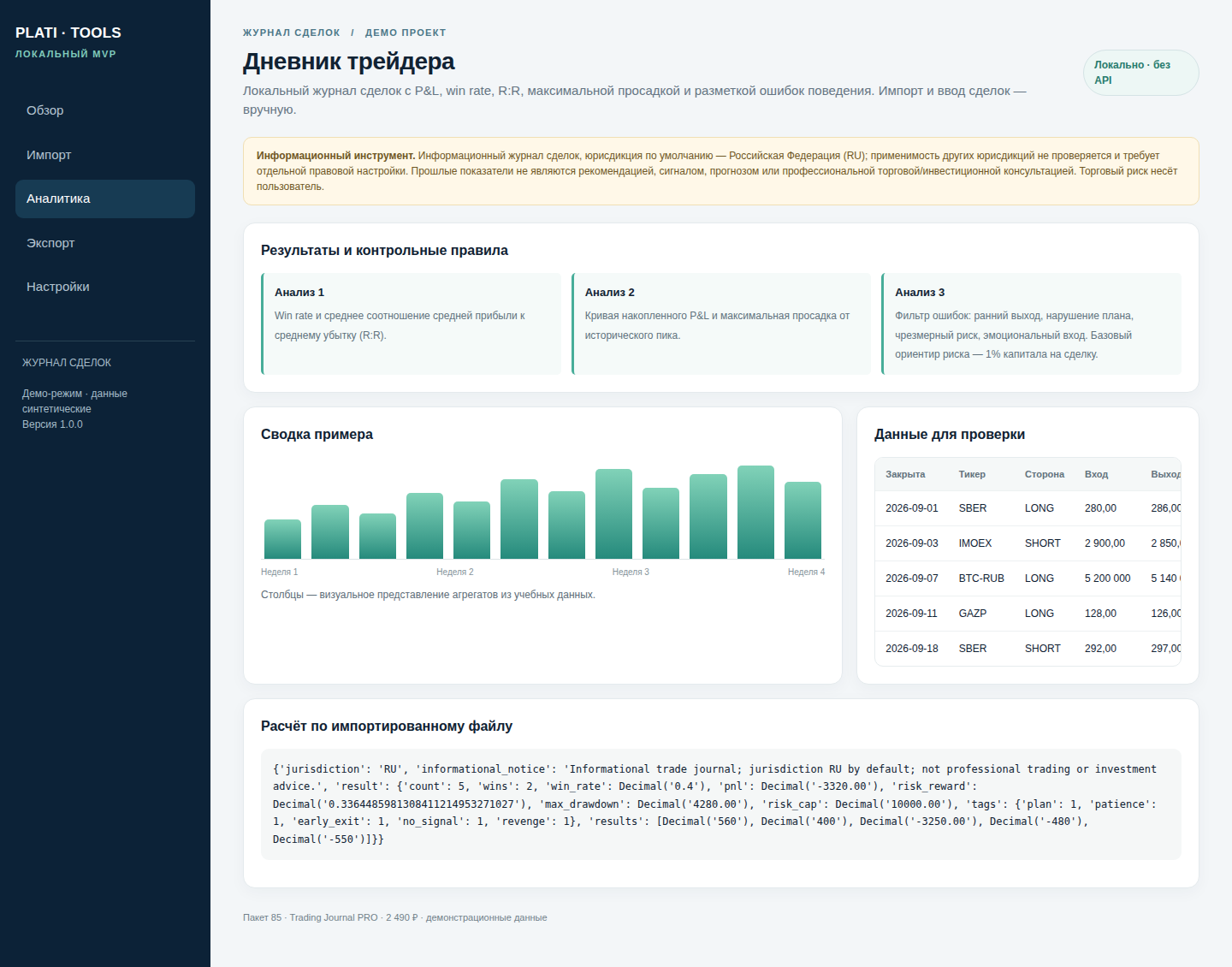Click the 'Локально · без API' badge
This screenshot has width=1232, height=967.
pyautogui.click(x=1140, y=73)
